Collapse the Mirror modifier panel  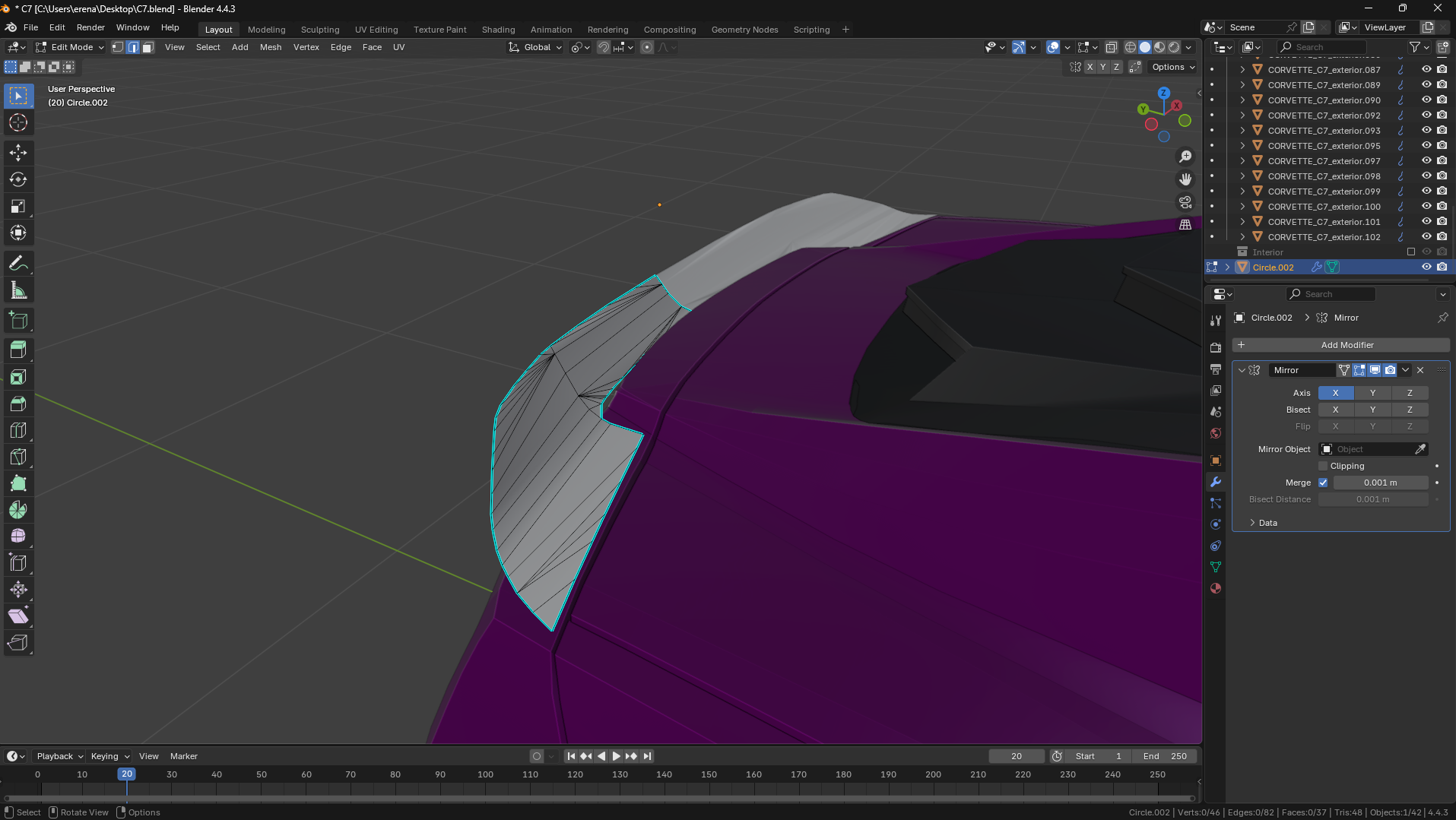(x=1242, y=370)
